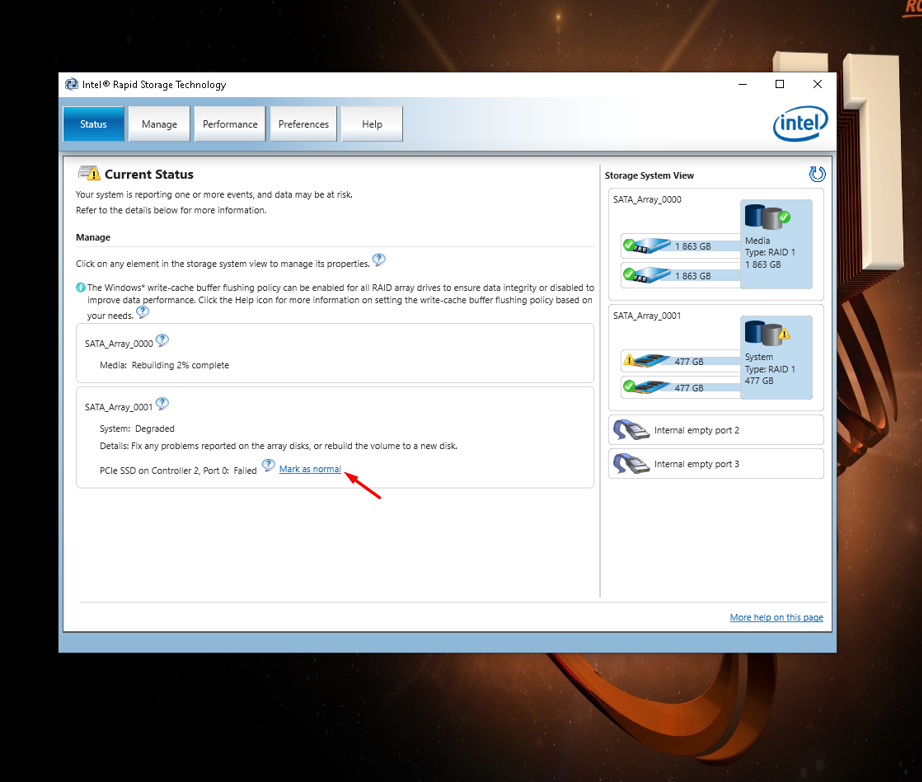Open help icon next to SATA_Array_0001 heading
The image size is (922, 782).
[162, 403]
